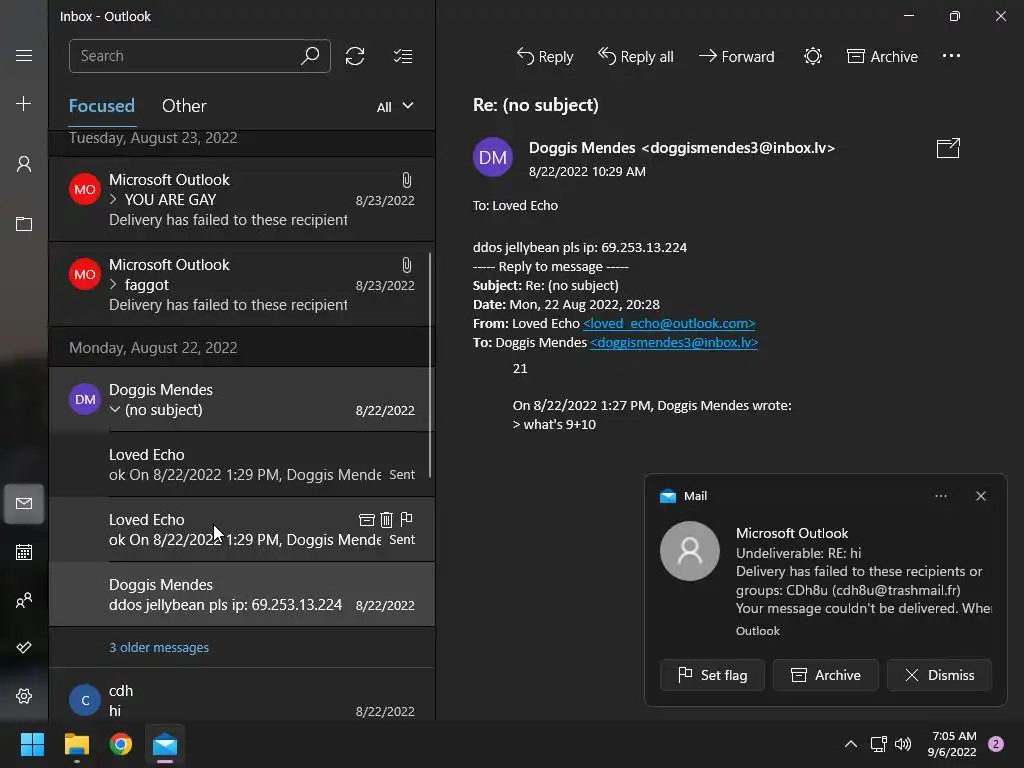Open the All filter dropdown
This screenshot has width=1024, height=768.
coord(394,106)
